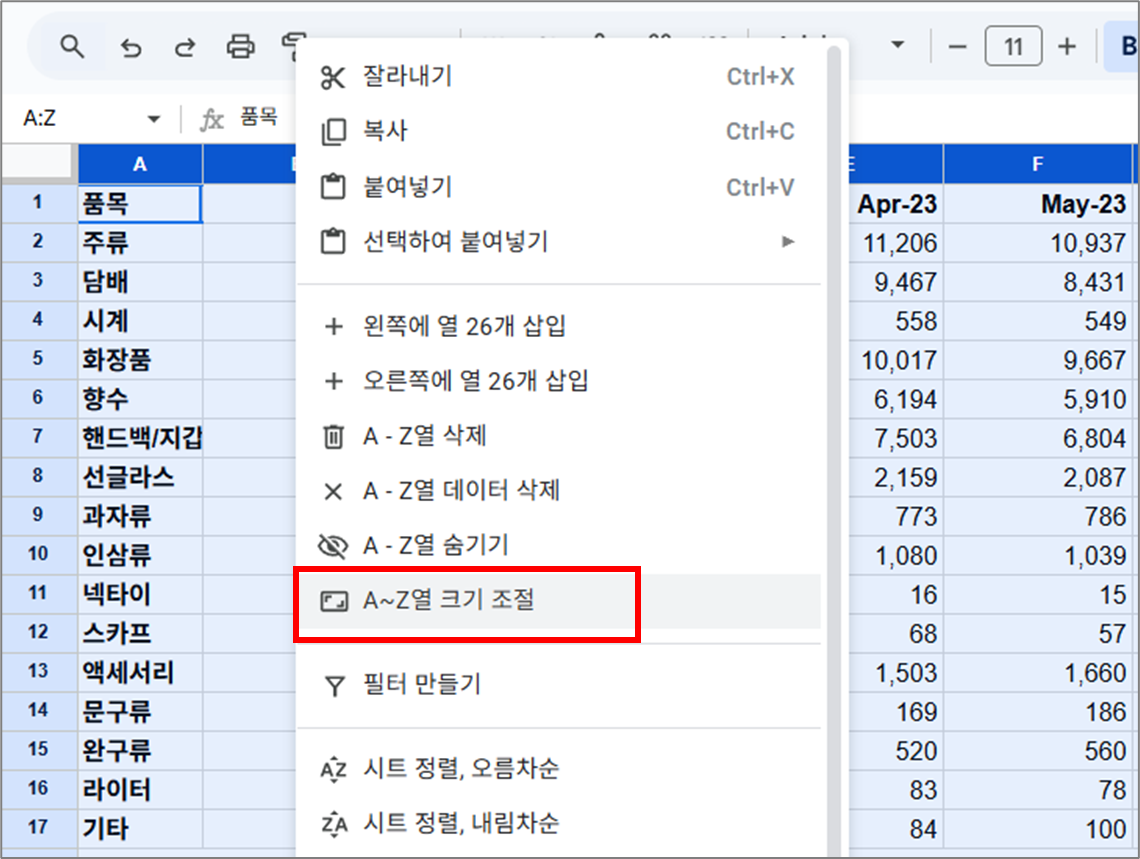Image resolution: width=1140 pixels, height=859 pixels.
Task: Click cell containing 주류
Action: (140, 242)
